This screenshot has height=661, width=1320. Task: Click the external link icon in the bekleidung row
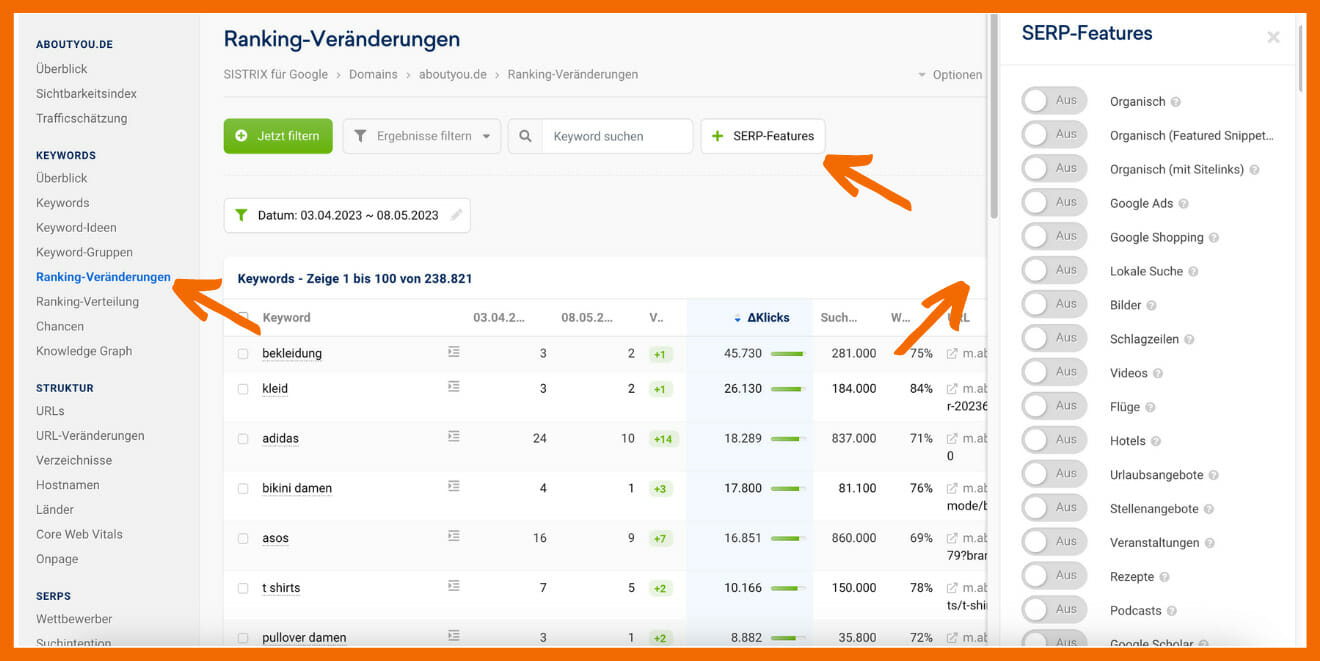[x=952, y=353]
